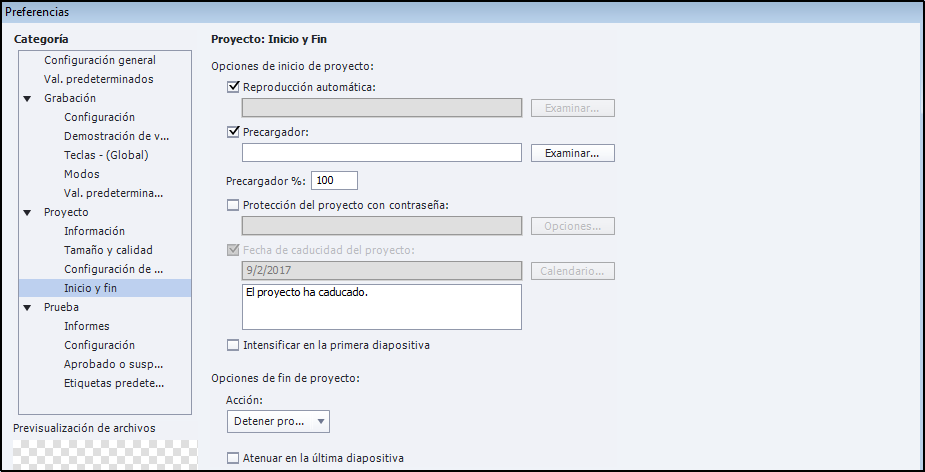Image resolution: width=925 pixels, height=472 pixels.
Task: Enable Atenuar en la última diapositiva
Action: coord(234,458)
